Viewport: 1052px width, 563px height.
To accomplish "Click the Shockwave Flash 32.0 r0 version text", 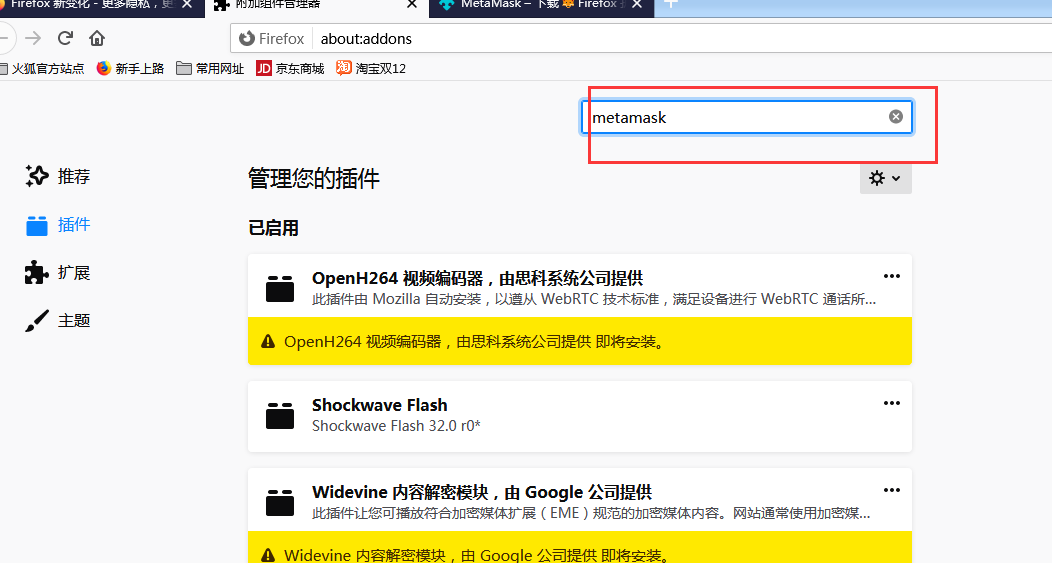I will coord(396,426).
